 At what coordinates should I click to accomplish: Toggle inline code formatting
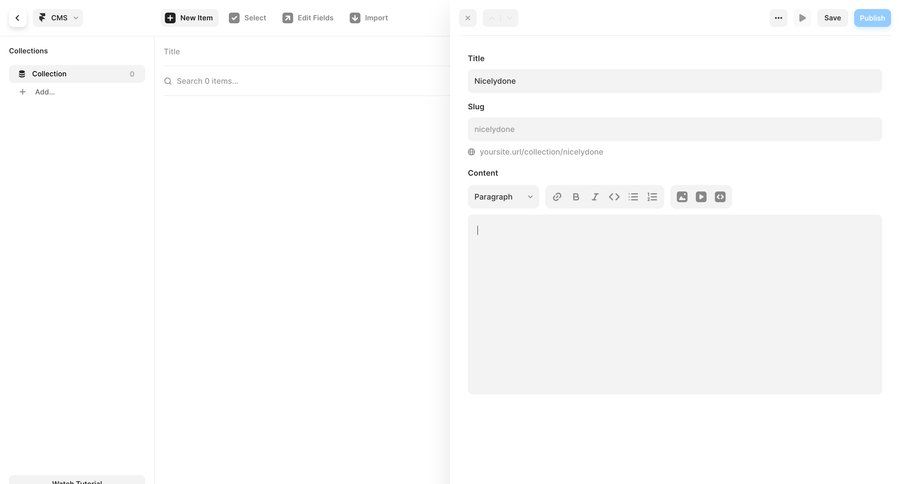pyautogui.click(x=614, y=197)
